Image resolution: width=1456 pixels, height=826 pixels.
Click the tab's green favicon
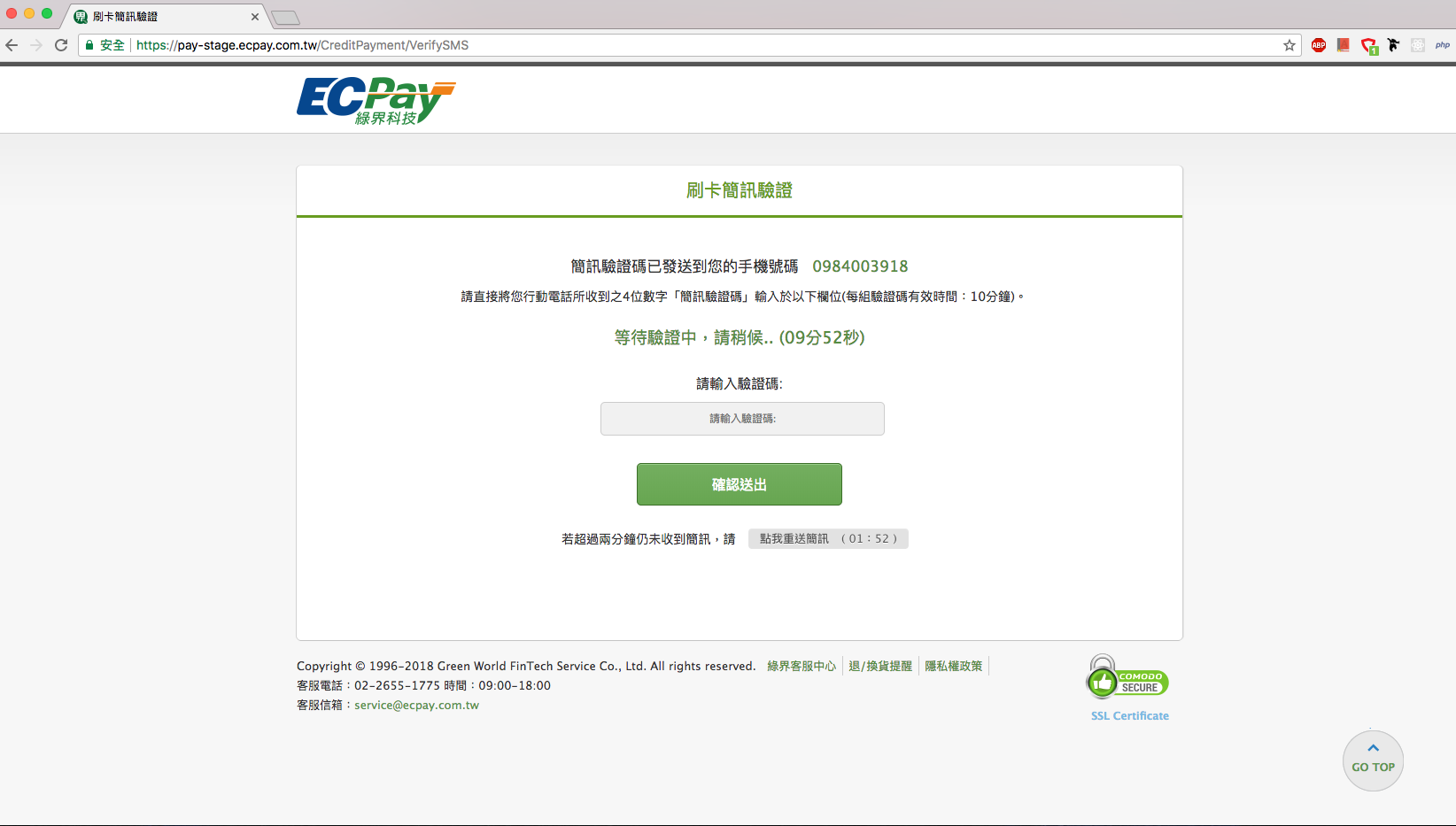[x=81, y=17]
